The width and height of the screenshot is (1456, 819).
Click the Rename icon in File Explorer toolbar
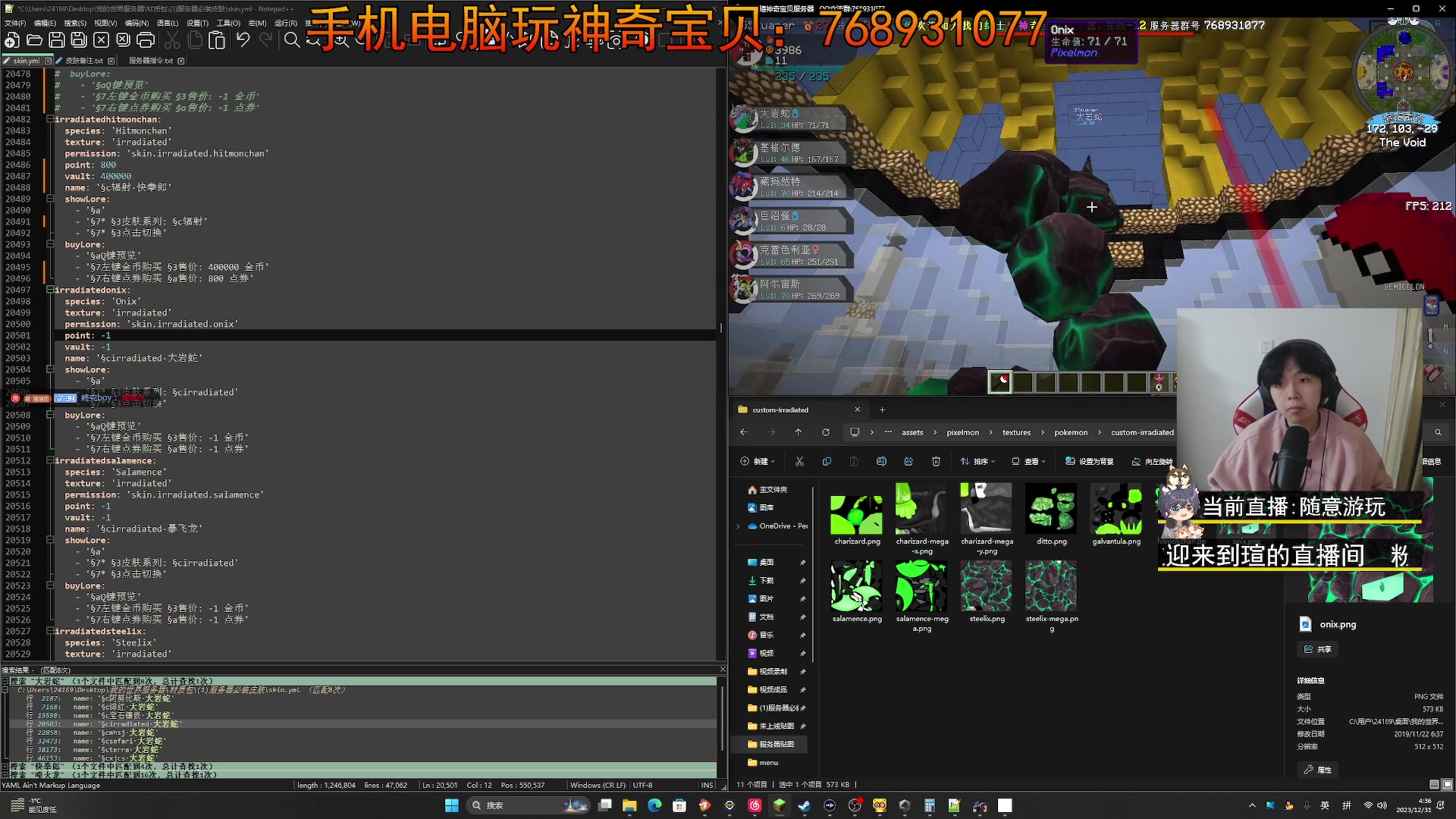[x=881, y=461]
